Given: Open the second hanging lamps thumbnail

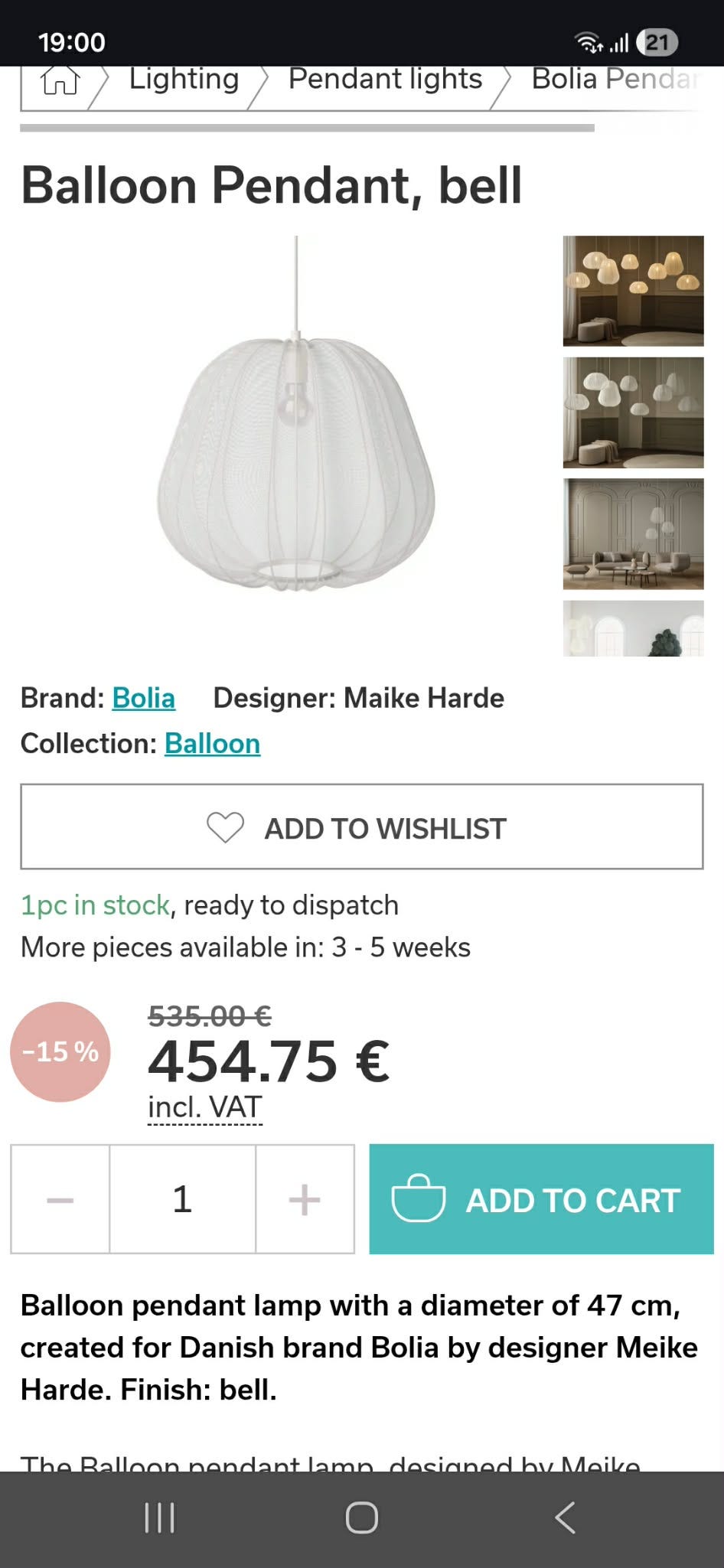Looking at the screenshot, I should click(x=632, y=413).
